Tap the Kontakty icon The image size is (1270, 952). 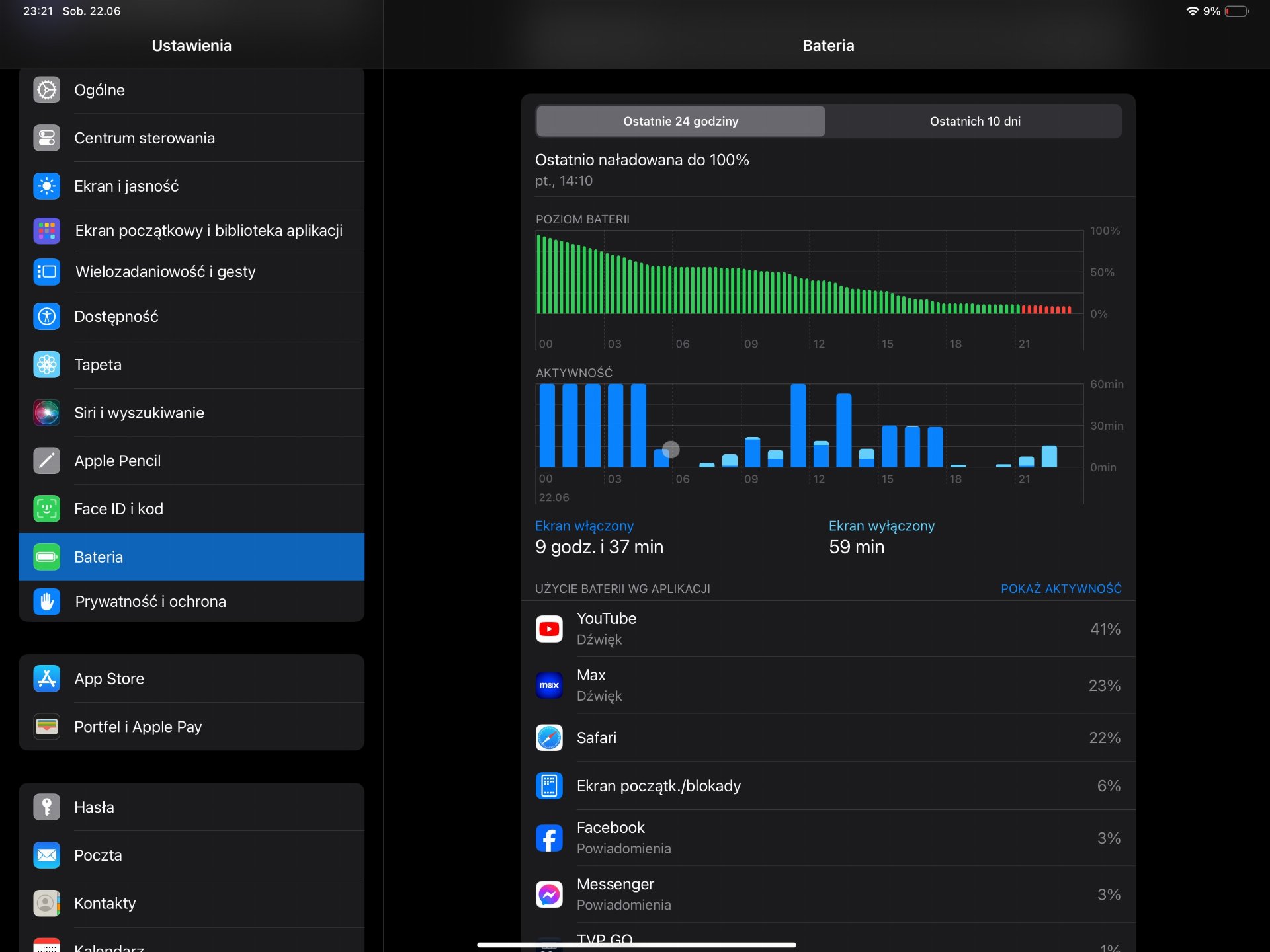pos(46,904)
